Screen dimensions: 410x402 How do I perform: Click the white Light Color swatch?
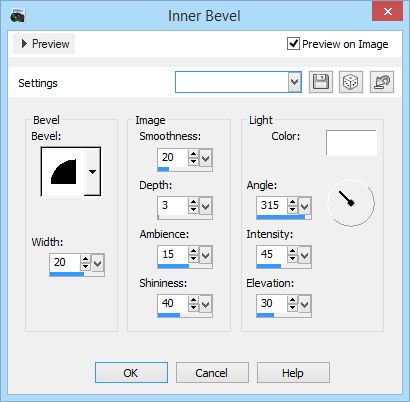(351, 143)
